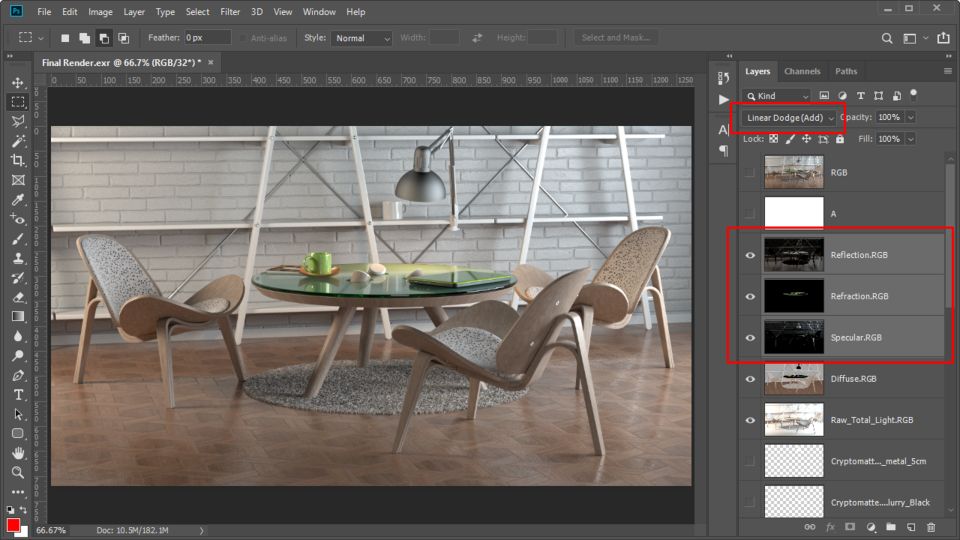Click the Feather input field
The width and height of the screenshot is (960, 540).
[206, 38]
